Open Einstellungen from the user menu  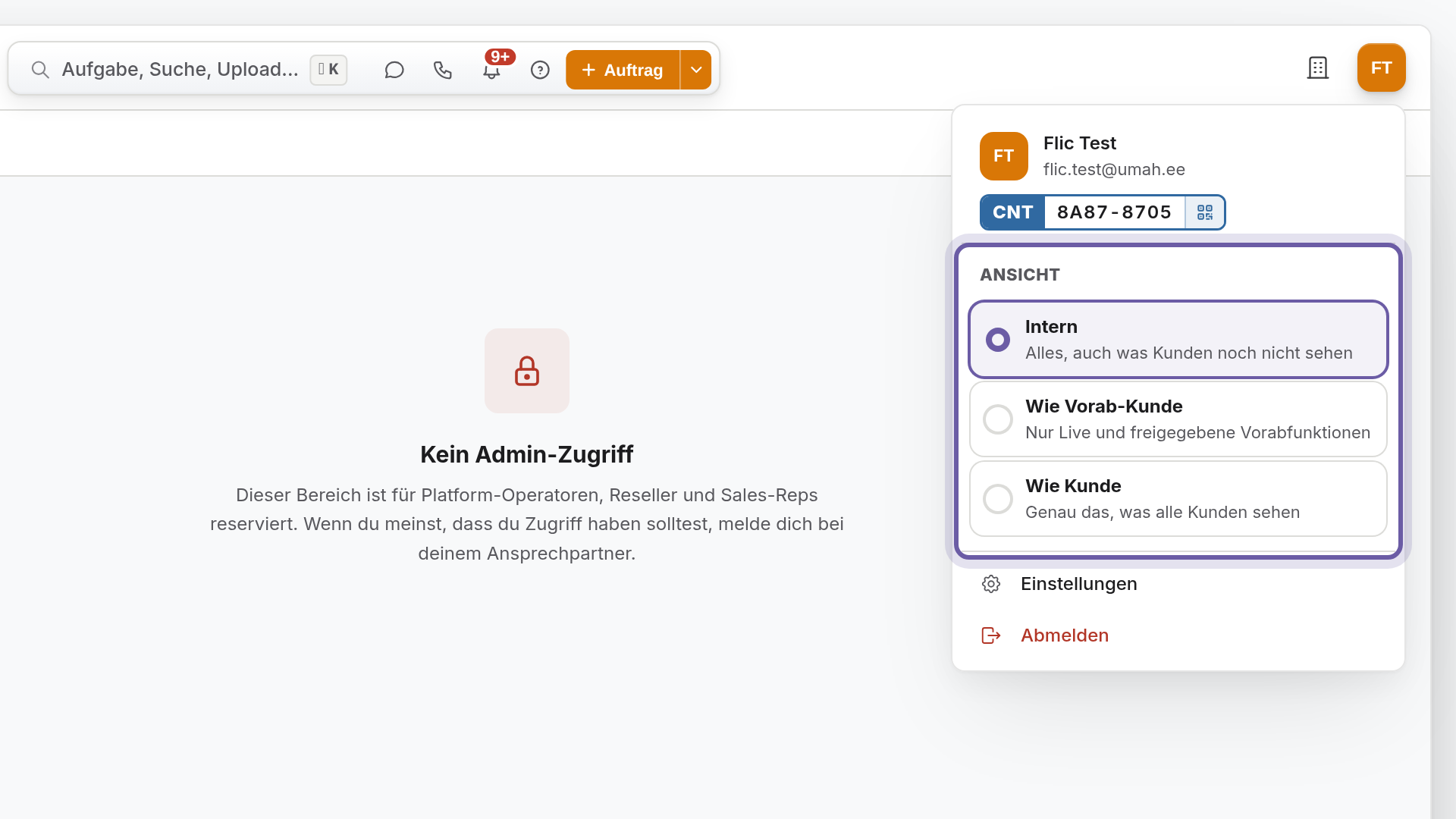[x=1178, y=584]
